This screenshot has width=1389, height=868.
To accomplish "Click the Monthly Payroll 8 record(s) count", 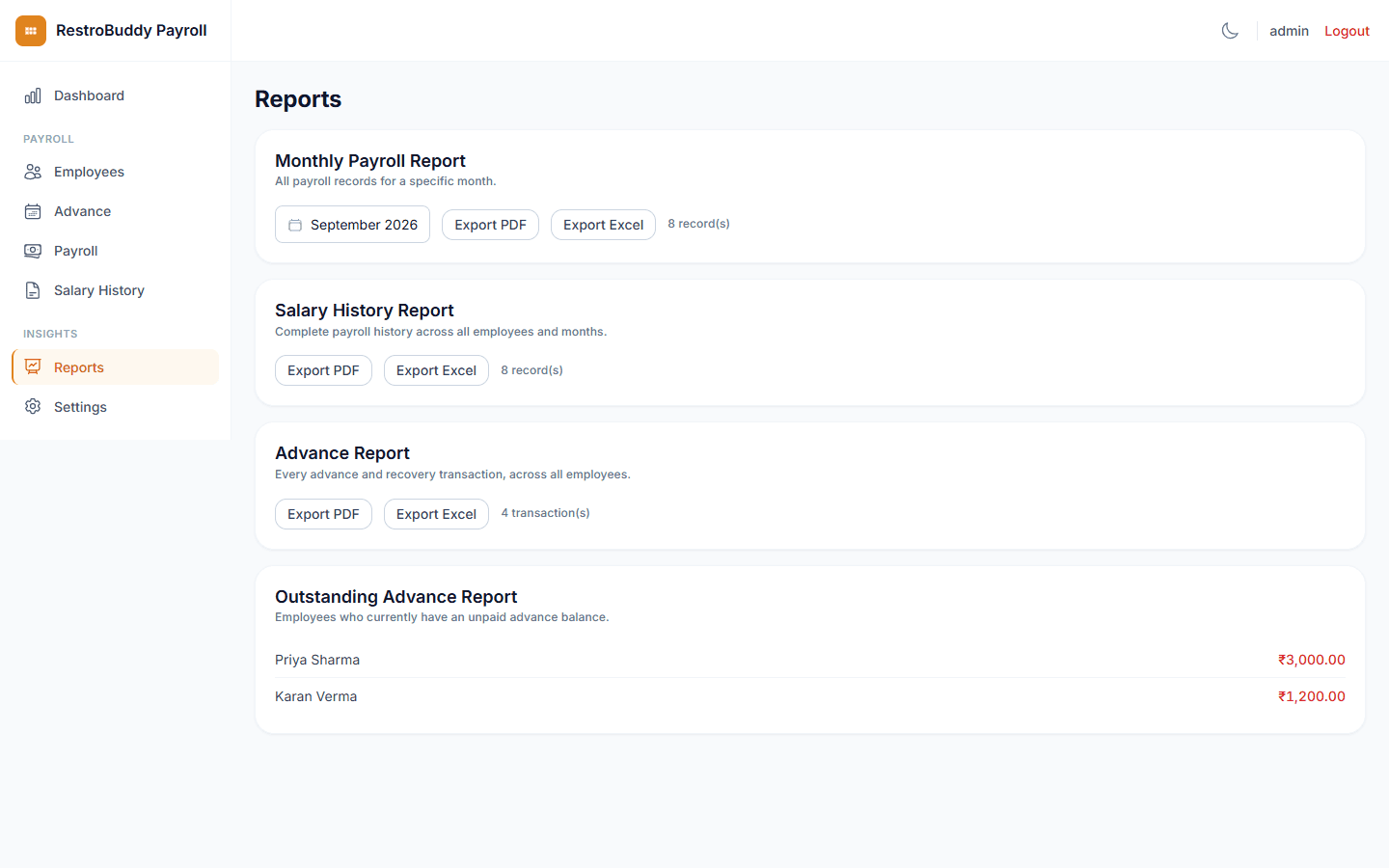I will tap(698, 224).
